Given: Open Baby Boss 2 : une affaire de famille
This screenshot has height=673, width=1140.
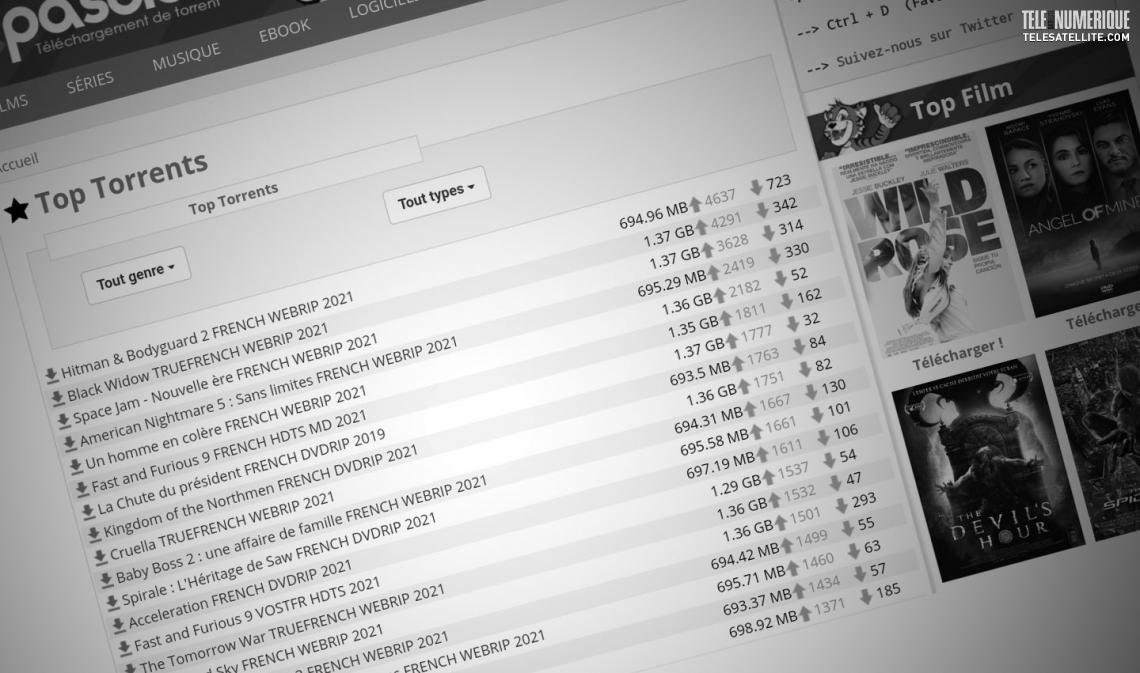Looking at the screenshot, I should point(301,530).
